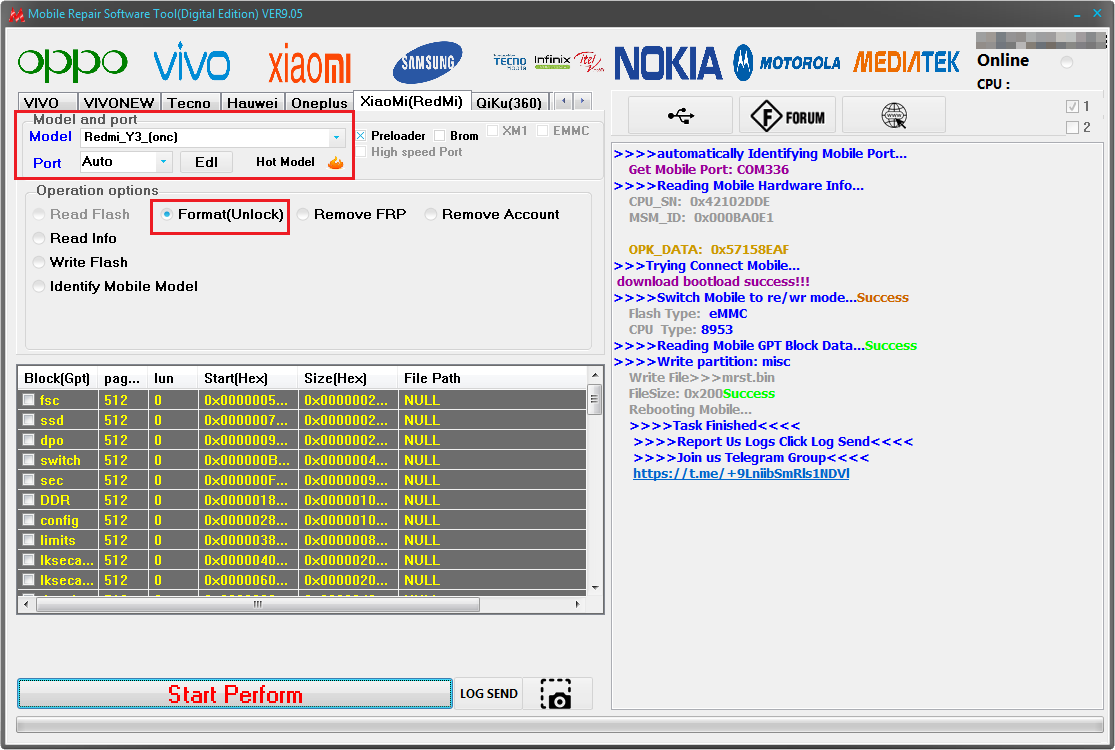This screenshot has width=1115, height=750.
Task: Click the Edl button
Action: (x=206, y=162)
